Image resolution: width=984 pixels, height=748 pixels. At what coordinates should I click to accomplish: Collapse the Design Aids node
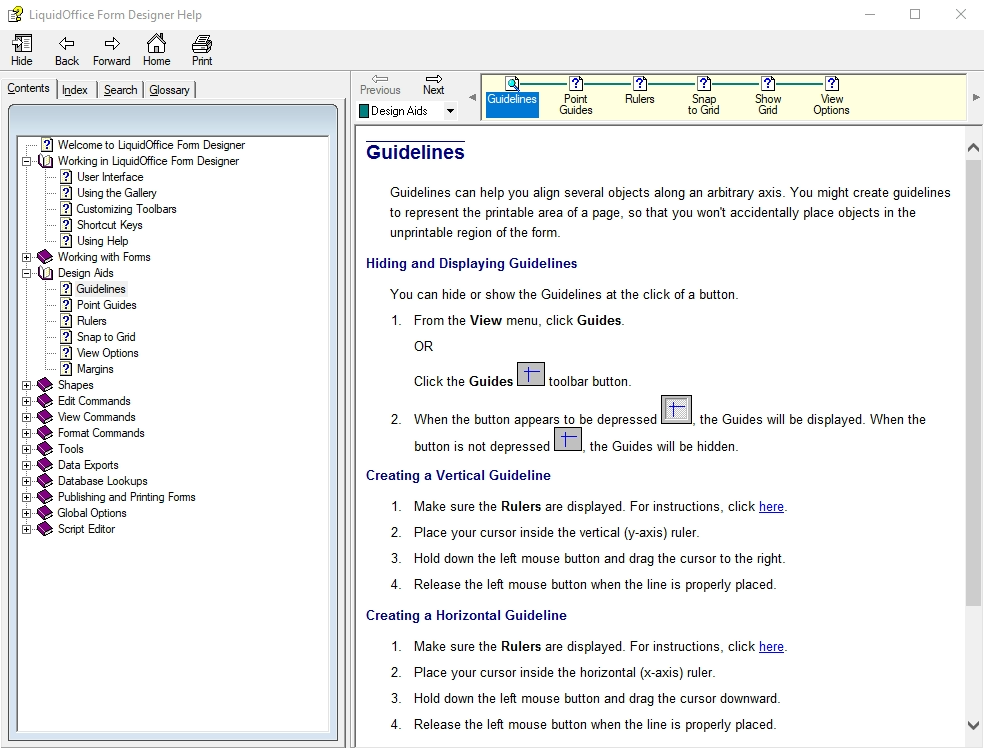[x=26, y=273]
